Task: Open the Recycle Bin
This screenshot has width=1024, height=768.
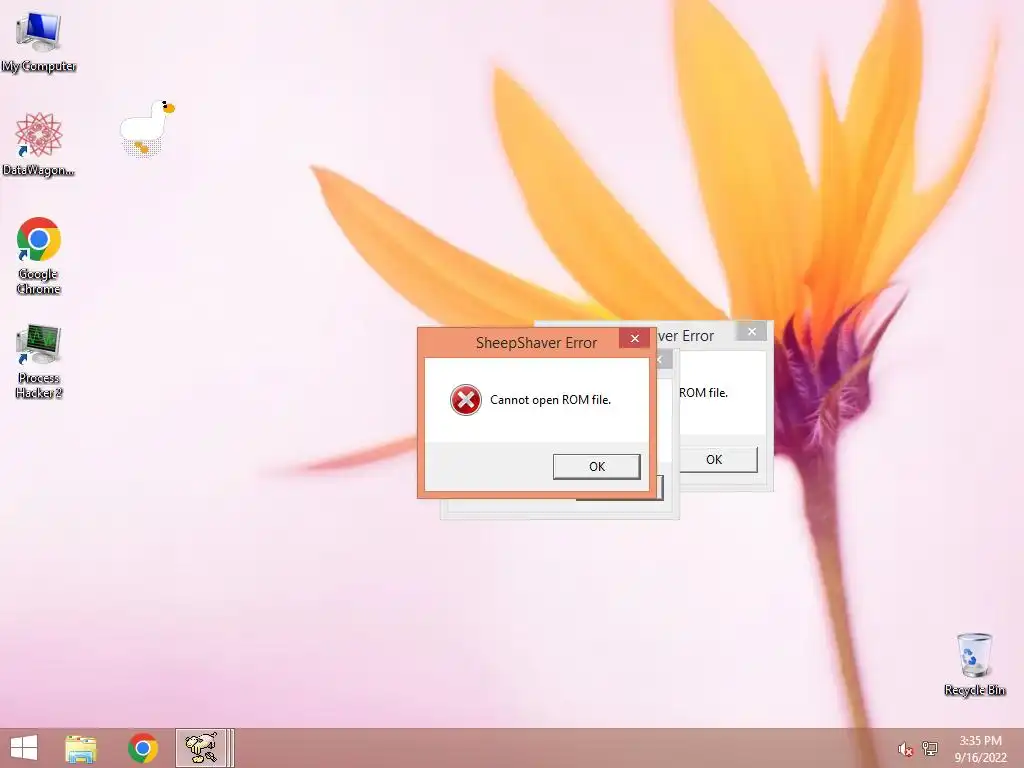Action: 974,664
